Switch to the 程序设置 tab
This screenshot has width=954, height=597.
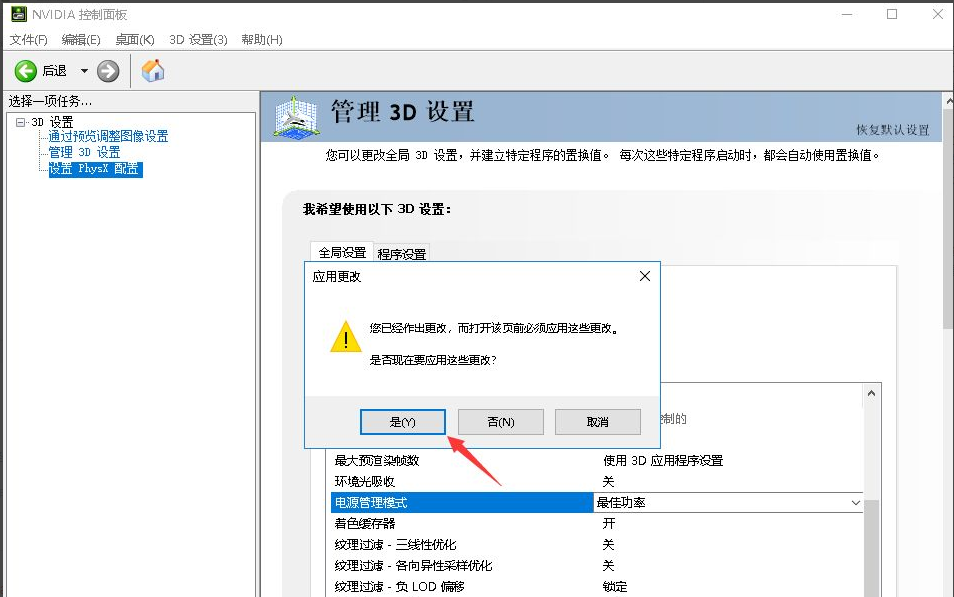point(401,254)
